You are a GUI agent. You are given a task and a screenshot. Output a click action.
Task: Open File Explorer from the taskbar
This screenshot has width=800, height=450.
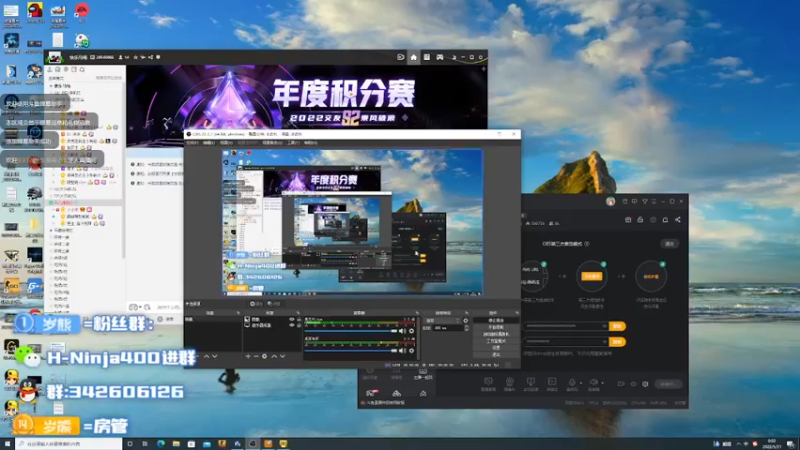[176, 444]
